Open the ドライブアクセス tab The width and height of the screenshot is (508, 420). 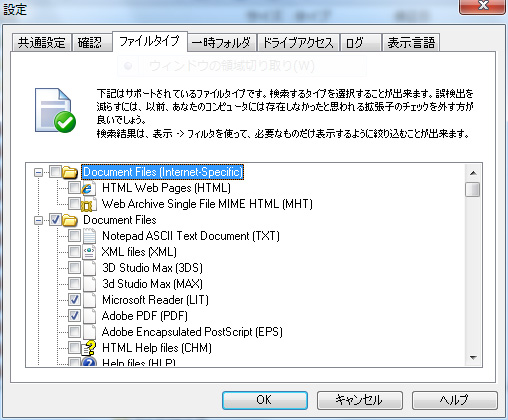coord(298,43)
